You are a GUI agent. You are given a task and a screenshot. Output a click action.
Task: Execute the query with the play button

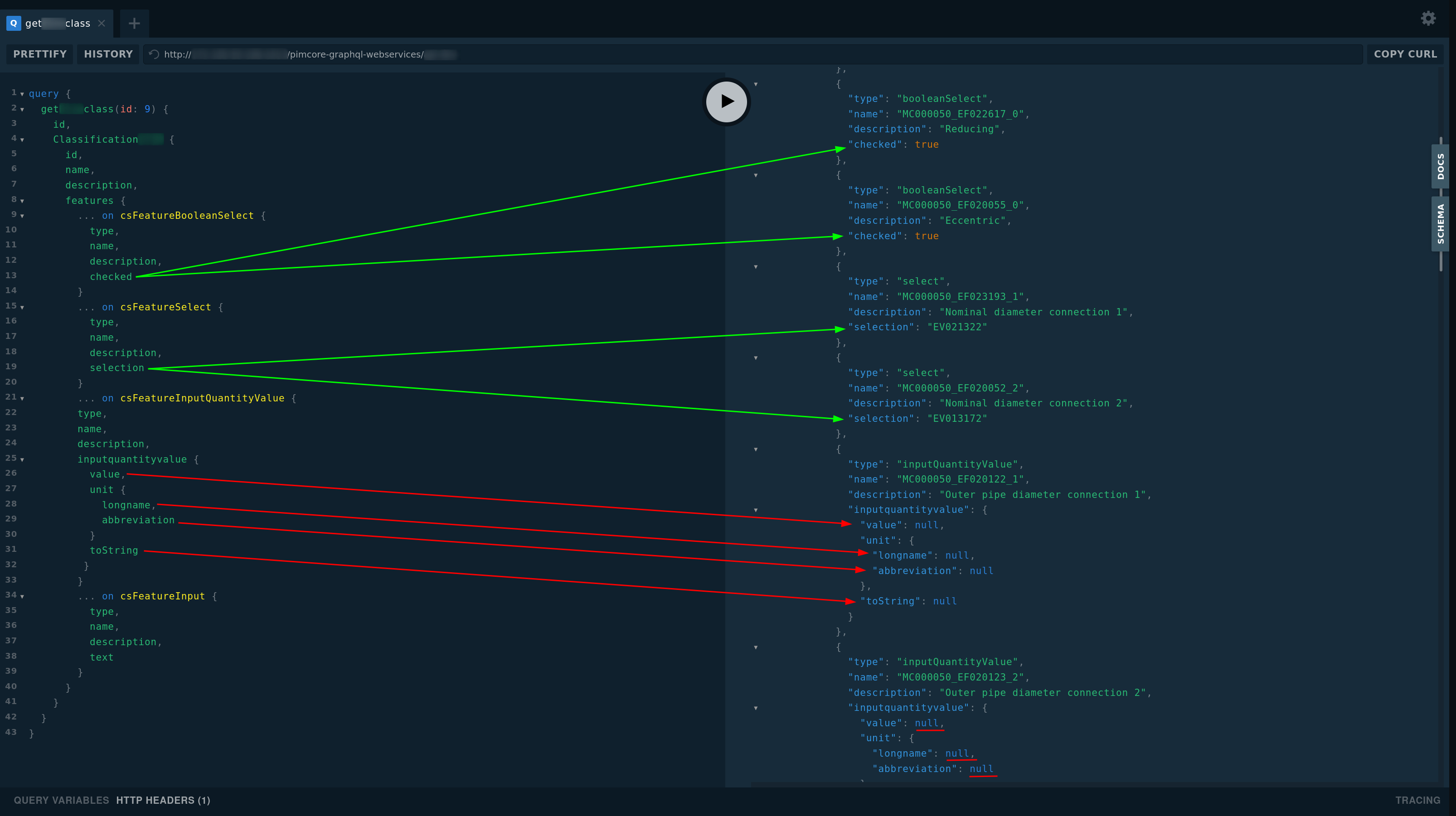pos(726,102)
